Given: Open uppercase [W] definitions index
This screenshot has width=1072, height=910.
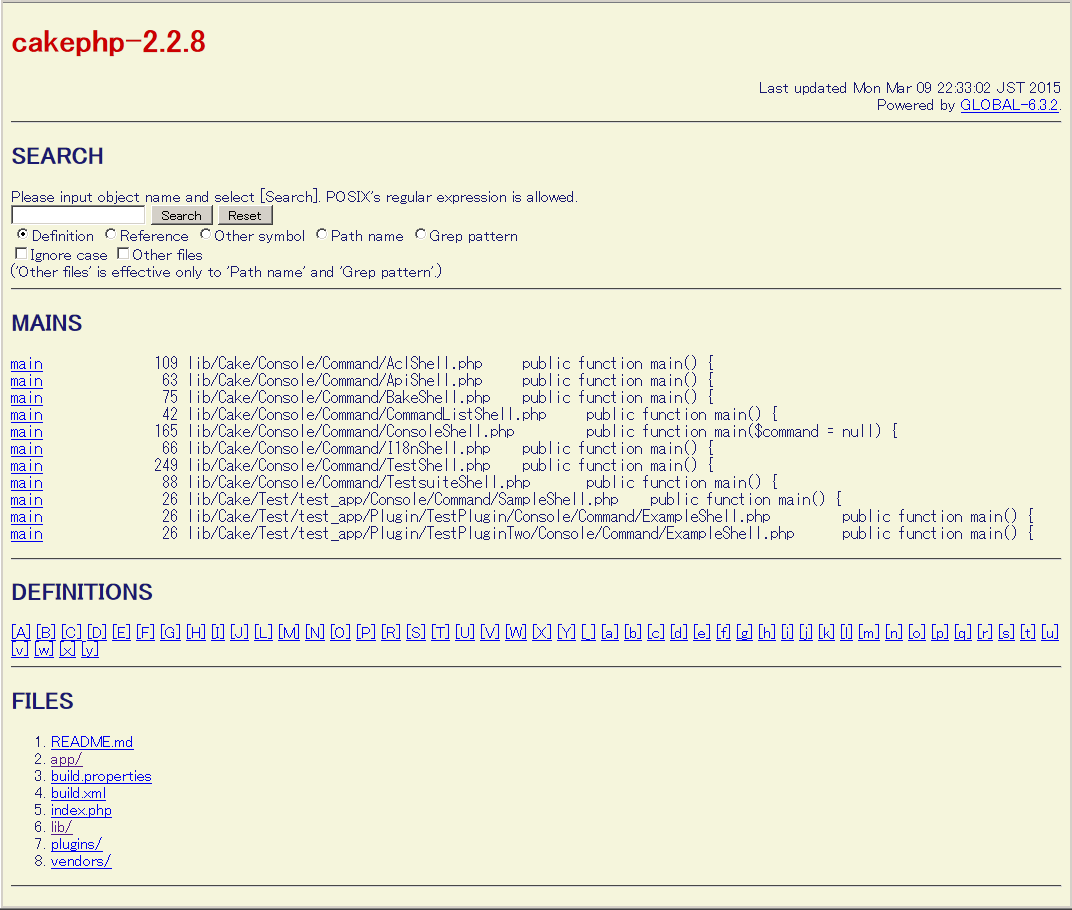Looking at the screenshot, I should (516, 632).
